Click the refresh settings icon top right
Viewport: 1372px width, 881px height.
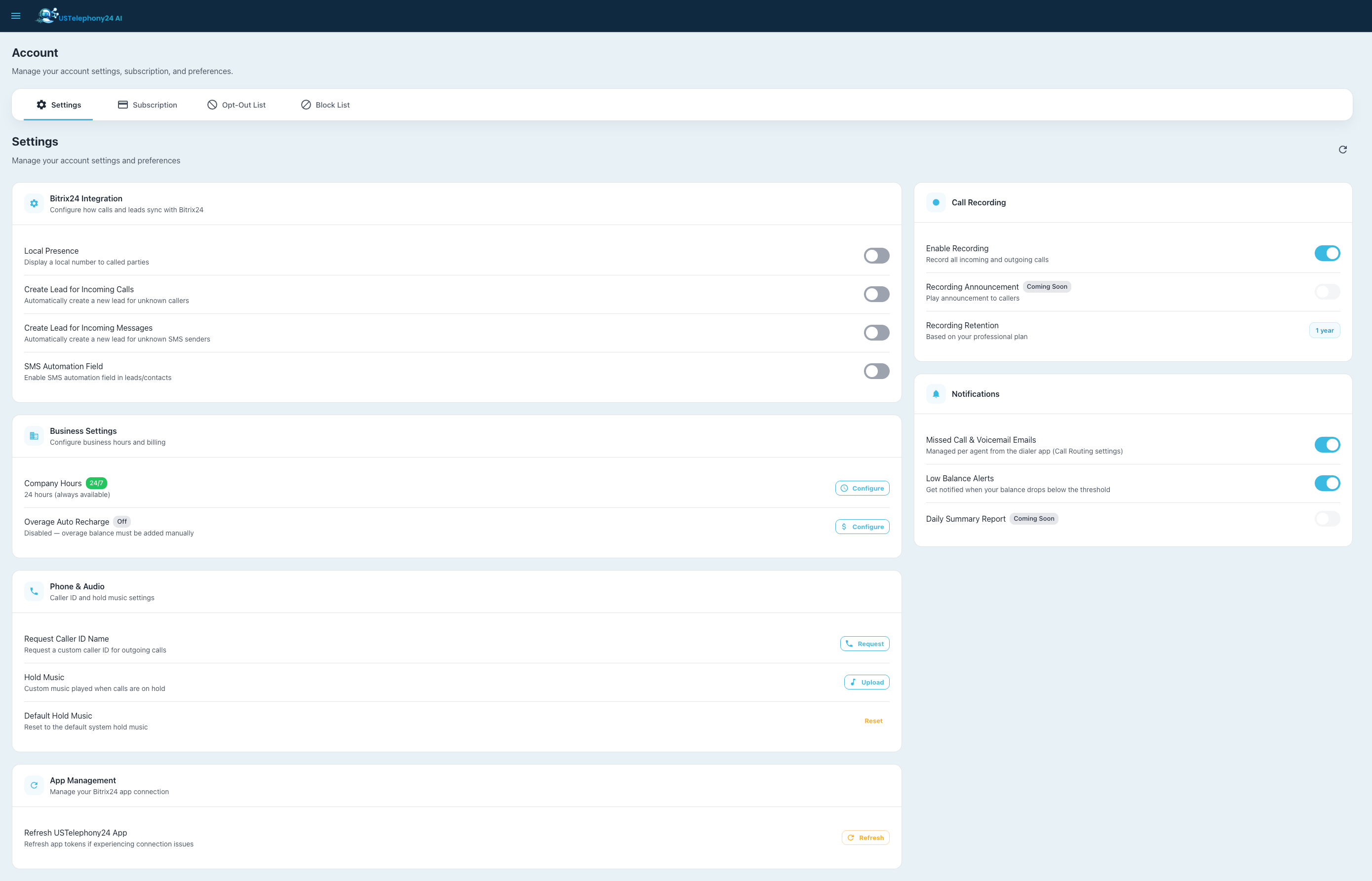tap(1342, 150)
